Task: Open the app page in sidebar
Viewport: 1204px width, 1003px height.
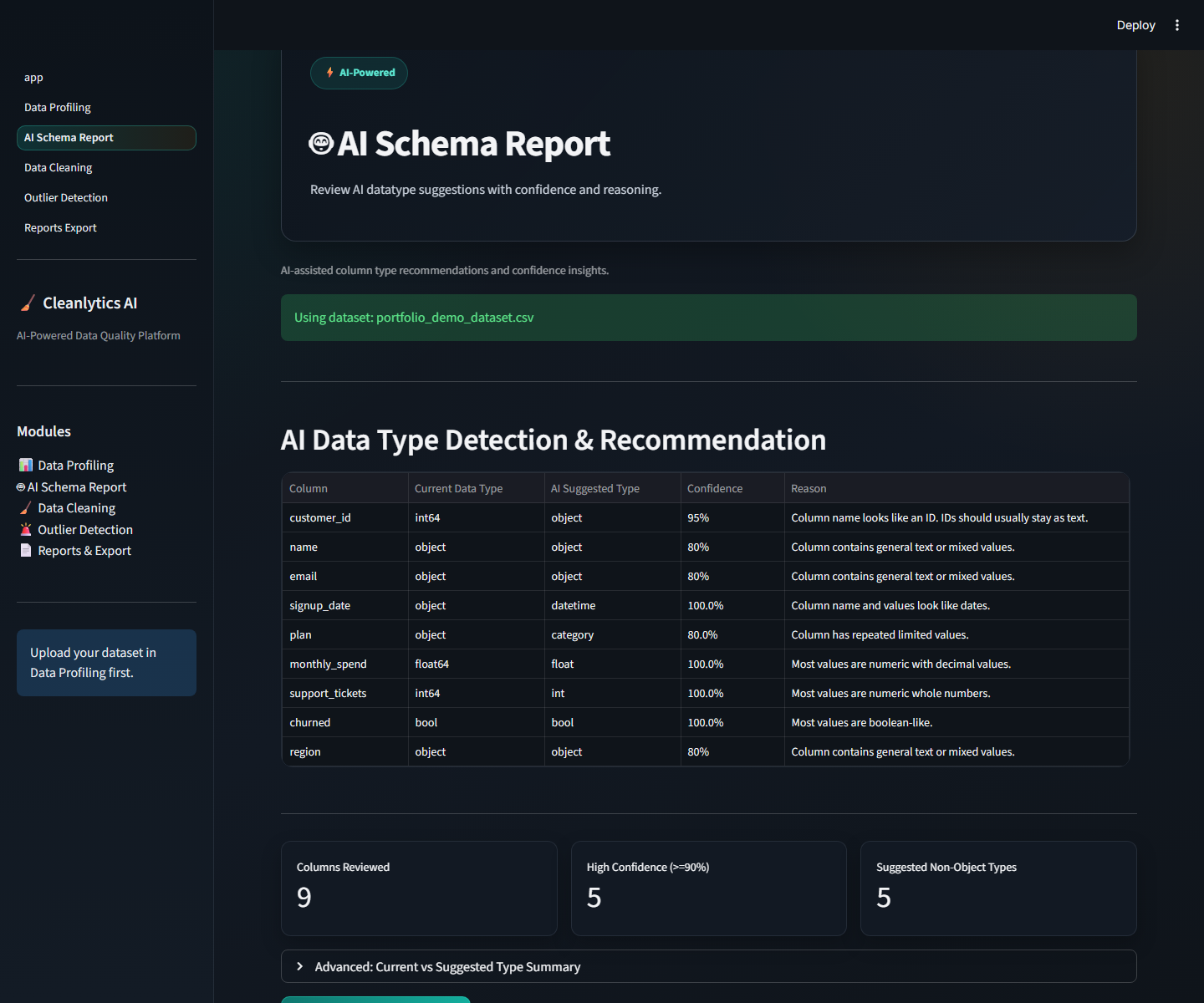Action: (x=106, y=78)
